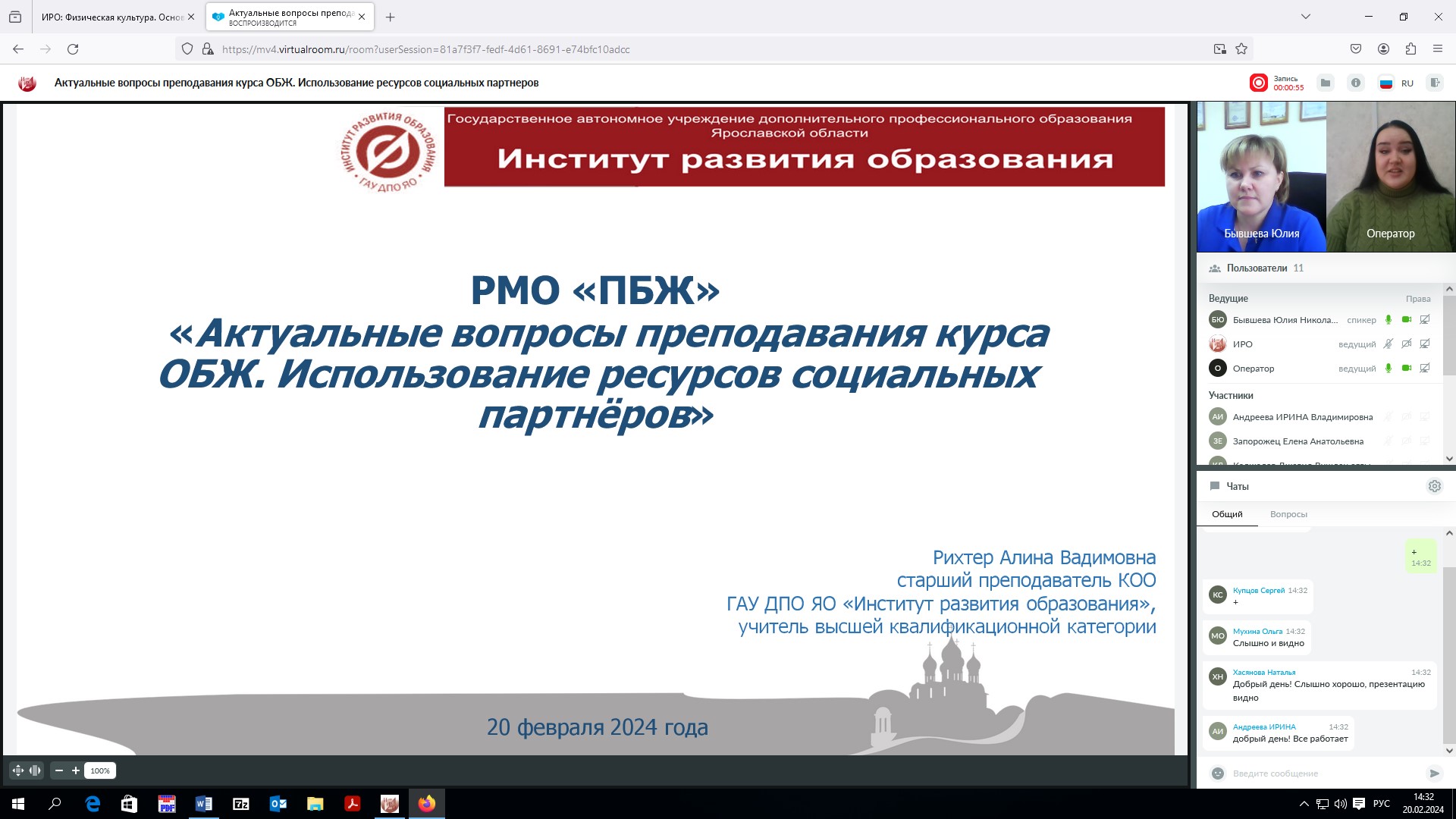Go back in browser history

(18, 49)
